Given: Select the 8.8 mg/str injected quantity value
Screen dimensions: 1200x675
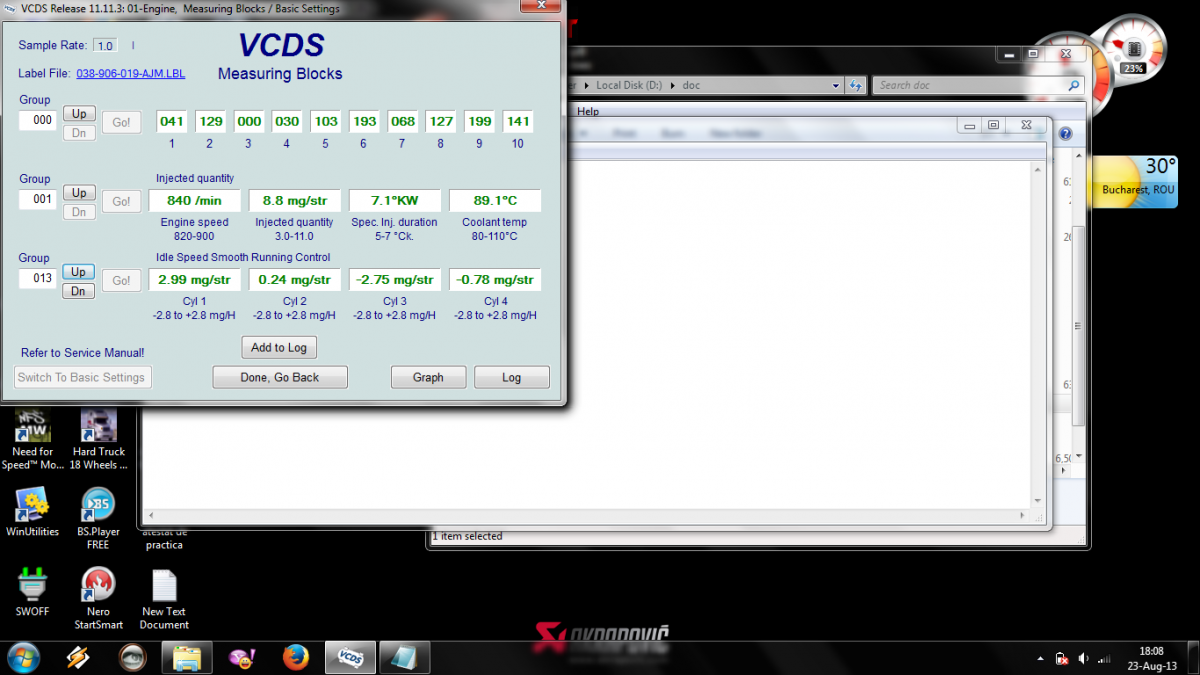Looking at the screenshot, I should pyautogui.click(x=295, y=201).
